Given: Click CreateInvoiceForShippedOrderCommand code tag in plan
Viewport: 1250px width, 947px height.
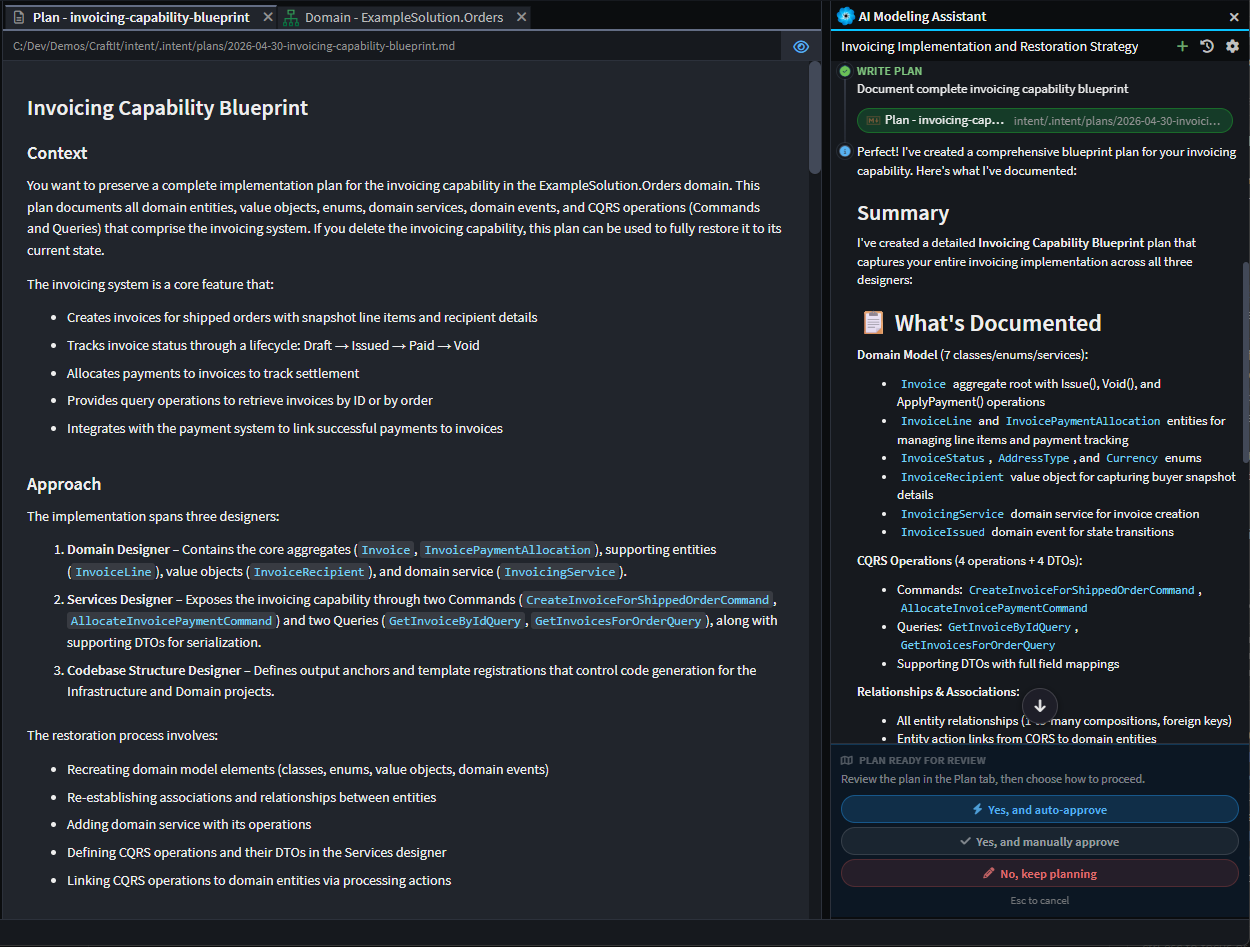Looking at the screenshot, I should pos(647,600).
